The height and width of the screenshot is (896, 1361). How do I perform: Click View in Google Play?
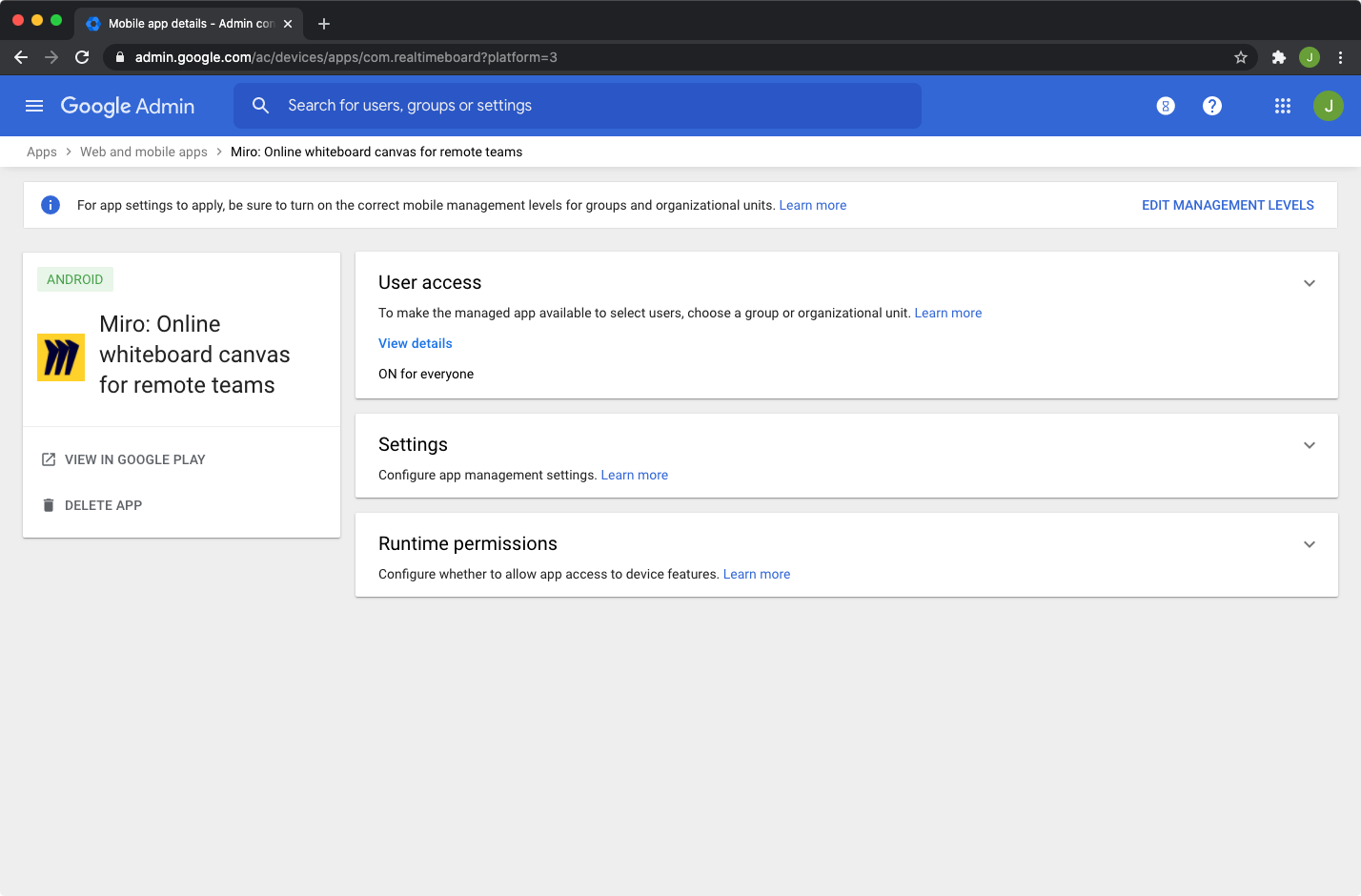click(x=135, y=459)
